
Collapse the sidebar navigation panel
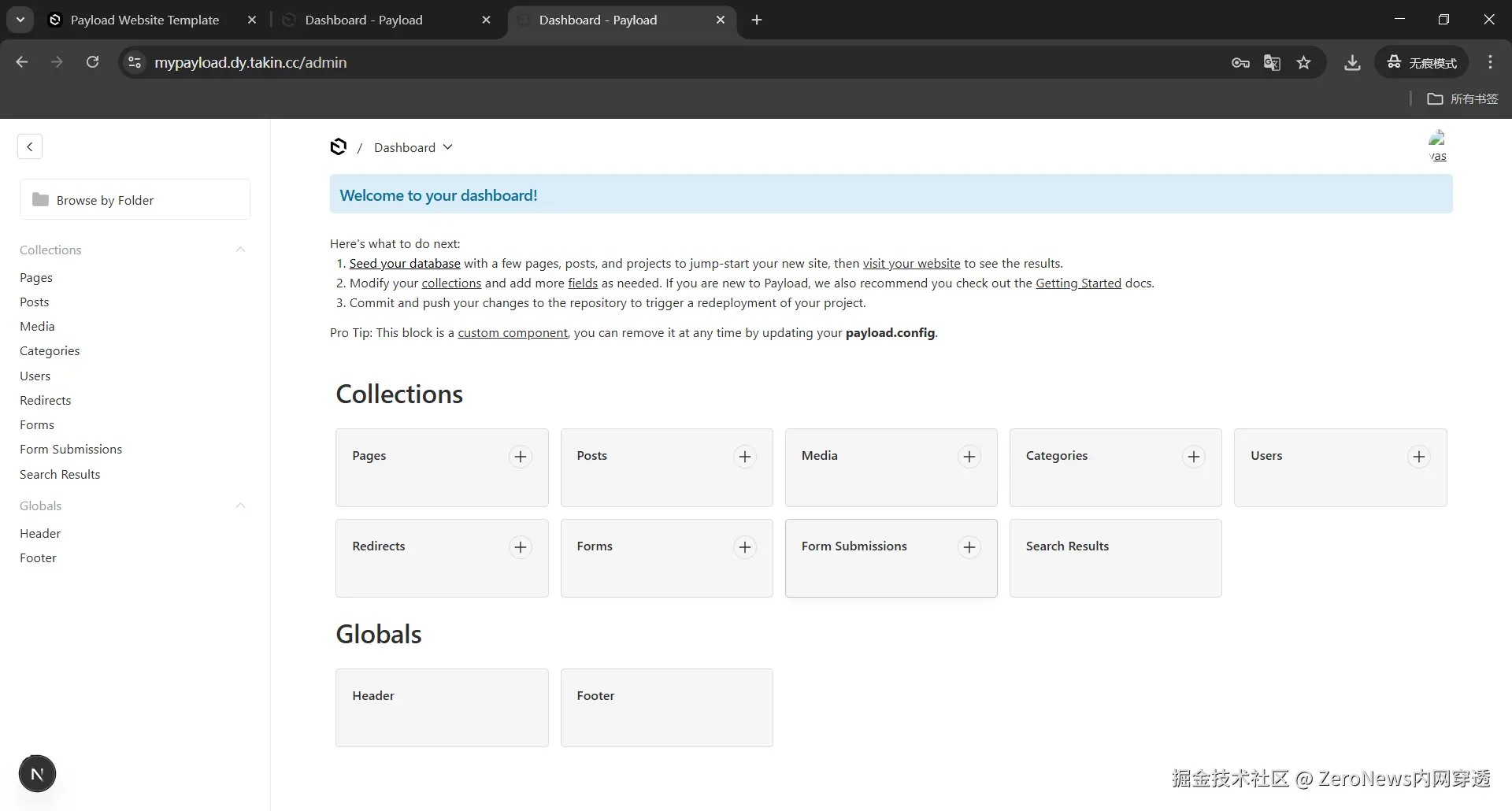click(x=30, y=146)
